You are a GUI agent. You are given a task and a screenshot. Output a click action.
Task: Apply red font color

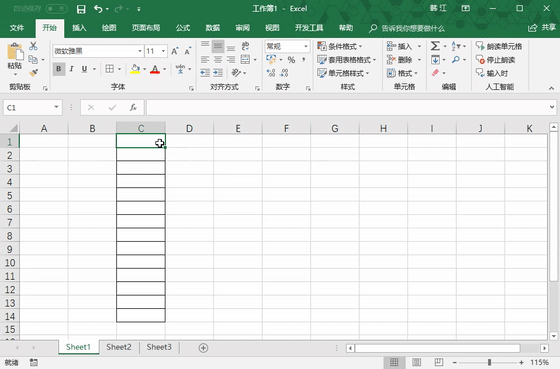(155, 69)
